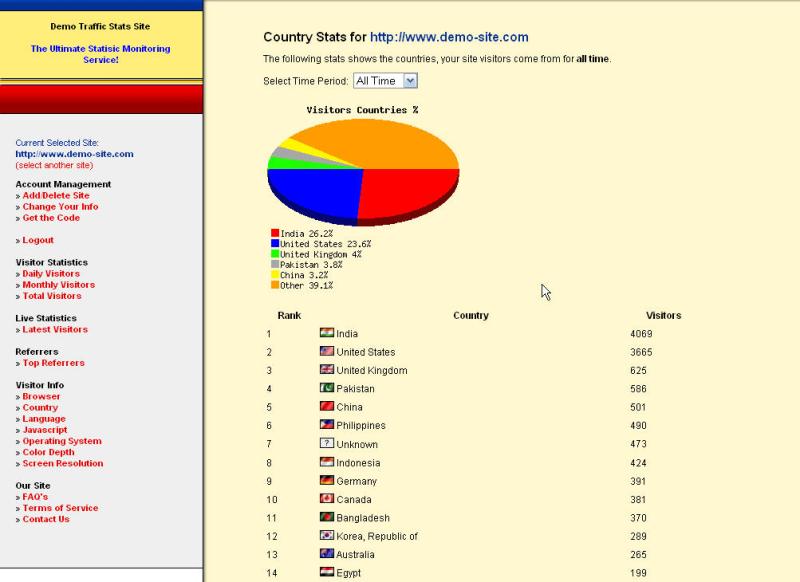Open Color Depth visitor info

pyautogui.click(x=48, y=452)
